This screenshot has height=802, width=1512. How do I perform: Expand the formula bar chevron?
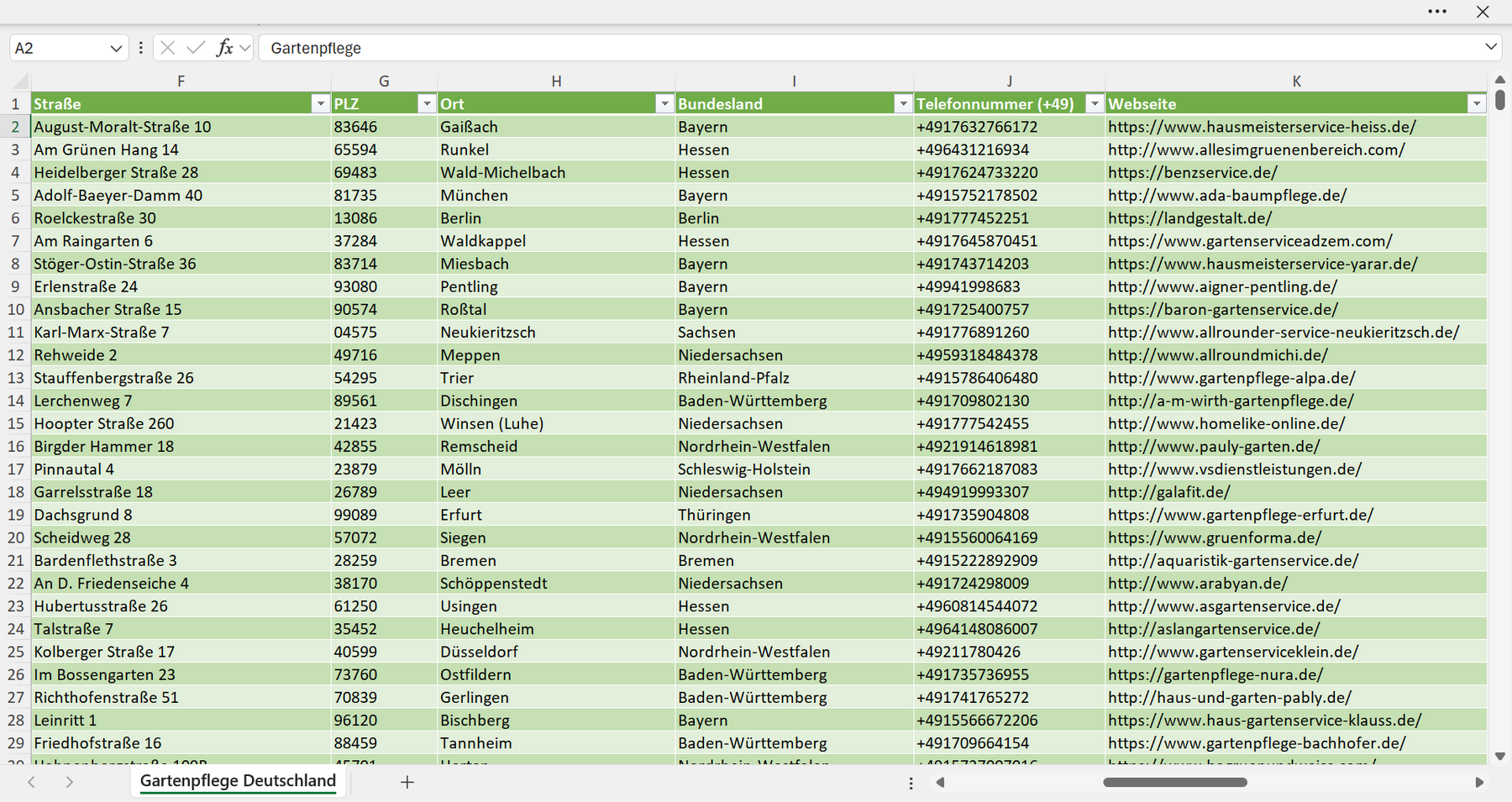click(x=1491, y=47)
